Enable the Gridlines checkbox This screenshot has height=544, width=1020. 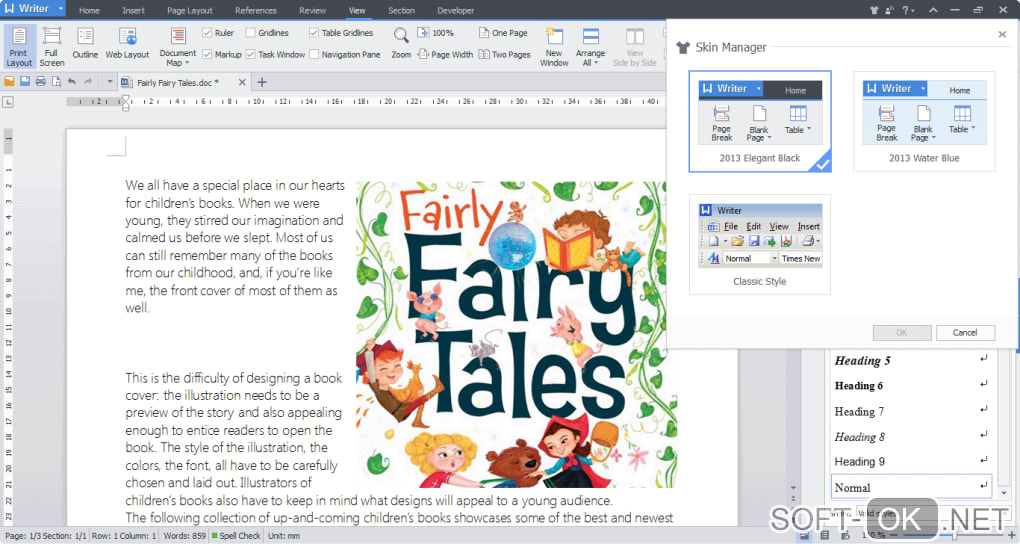250,33
